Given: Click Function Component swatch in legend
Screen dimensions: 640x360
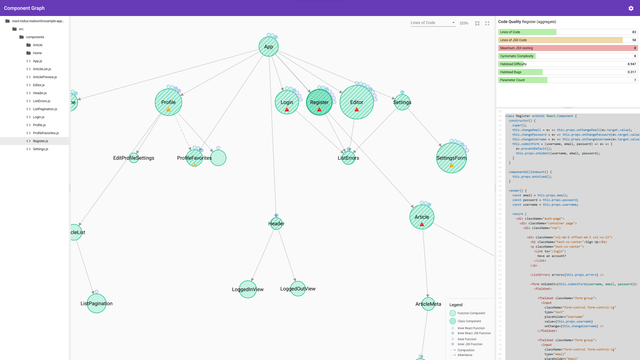Looking at the screenshot, I should pyautogui.click(x=452, y=313).
